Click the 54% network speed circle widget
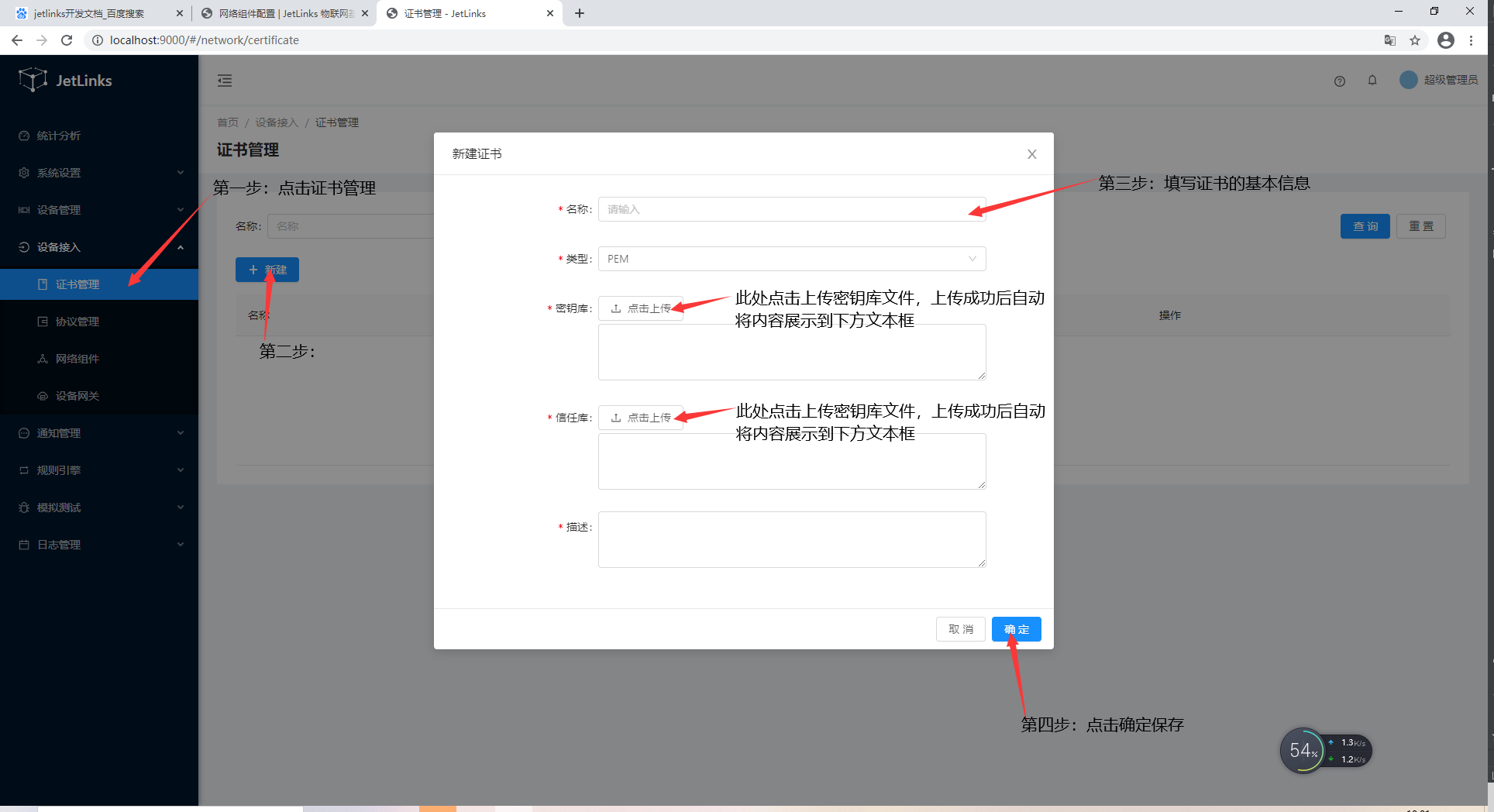 tap(1304, 750)
